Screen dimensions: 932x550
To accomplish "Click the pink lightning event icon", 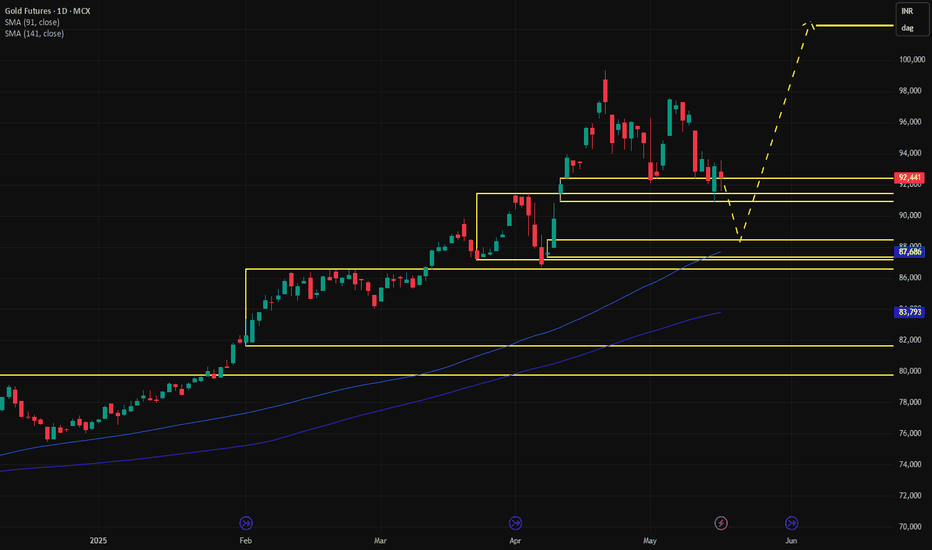I will pos(721,523).
